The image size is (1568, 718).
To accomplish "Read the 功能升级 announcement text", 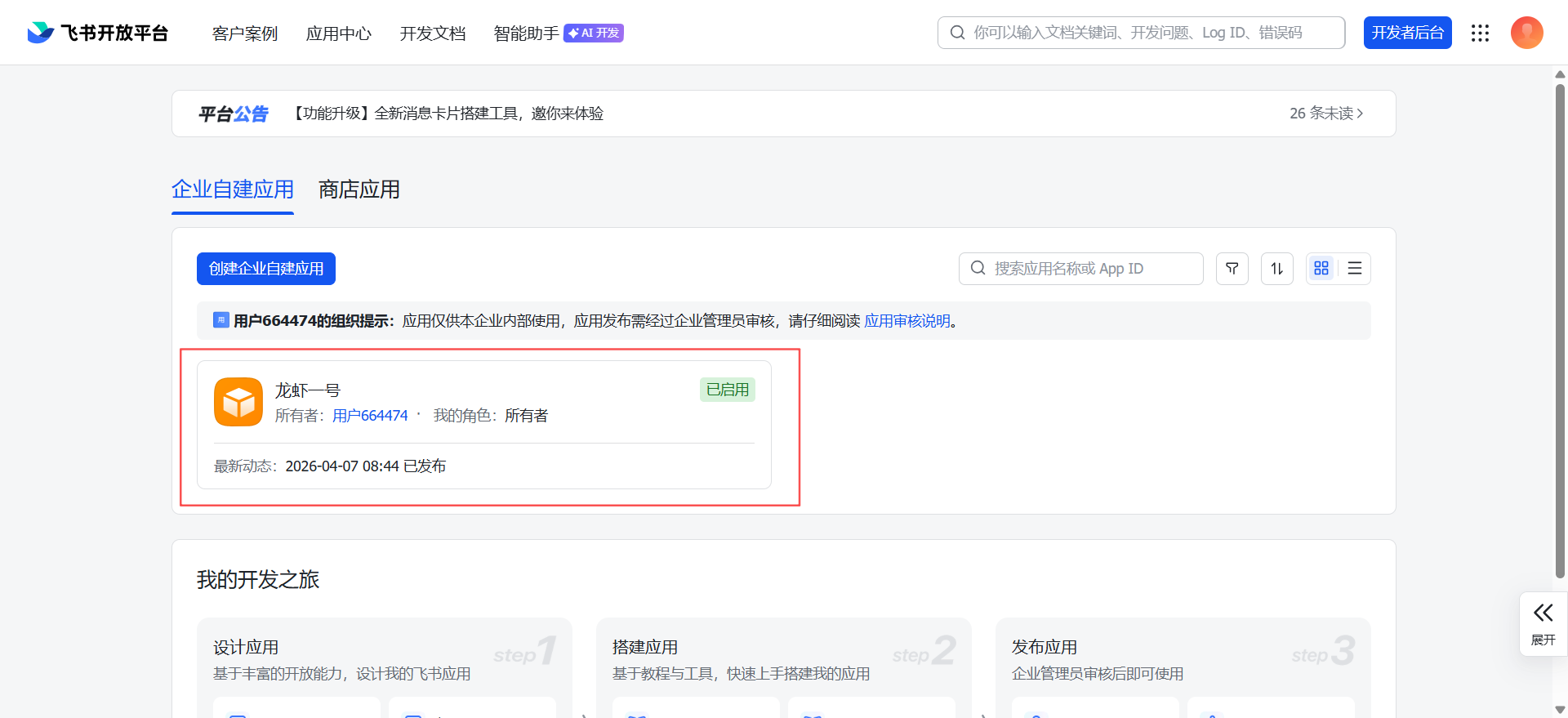I will click(448, 114).
